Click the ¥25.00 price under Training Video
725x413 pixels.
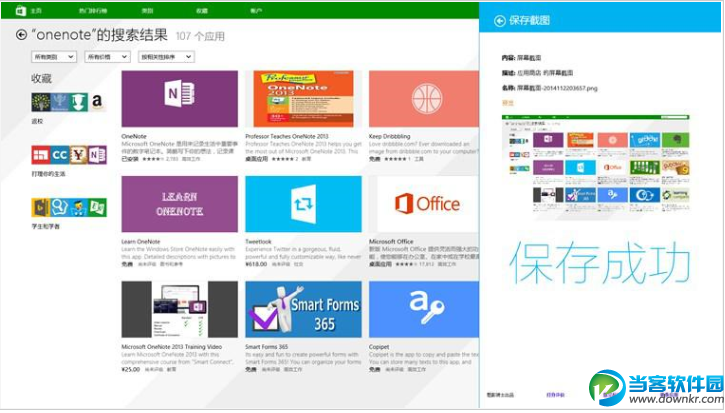pyautogui.click(x=131, y=370)
